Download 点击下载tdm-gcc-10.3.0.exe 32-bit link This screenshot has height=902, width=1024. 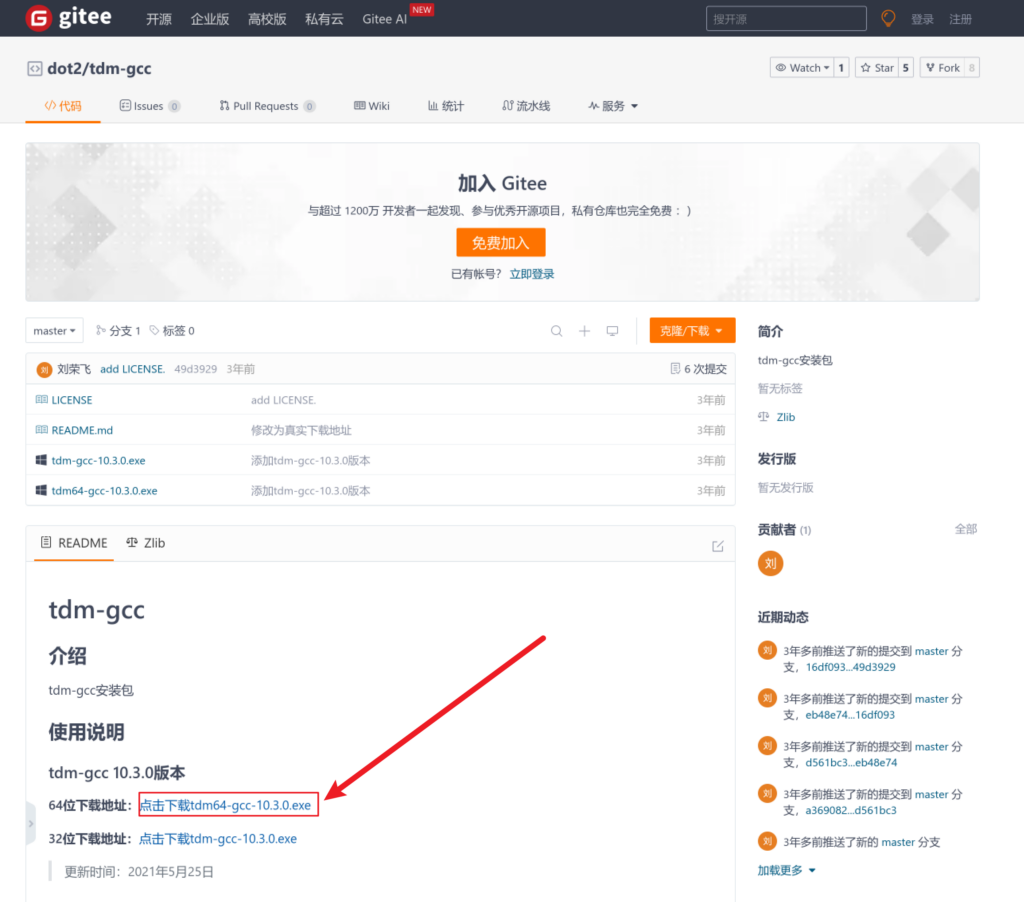click(x=218, y=839)
